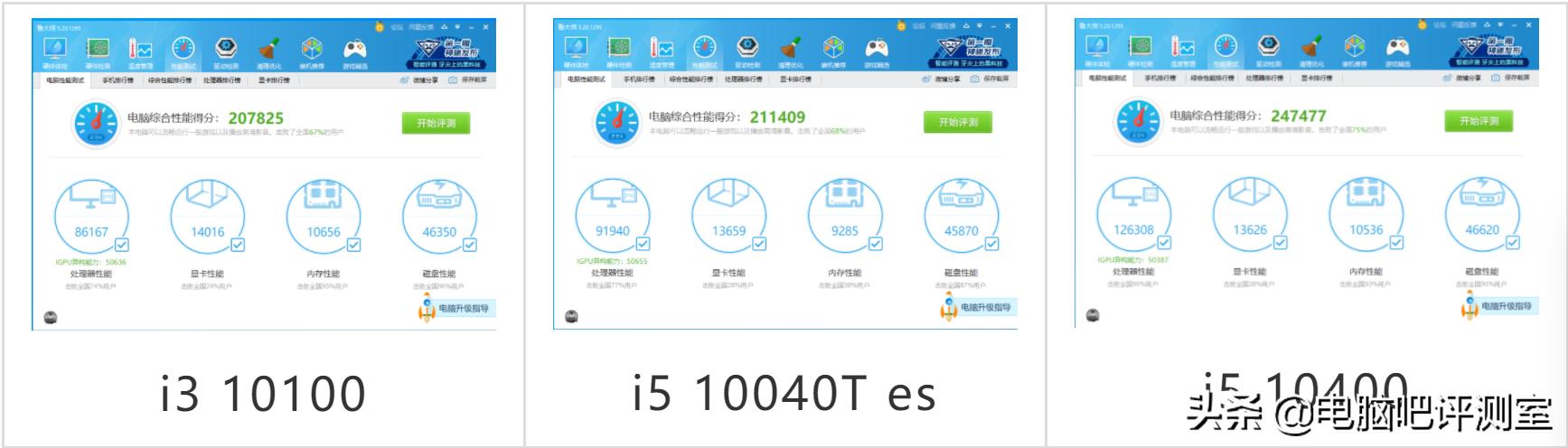Open 温度管理 in the i3 10100 window

[x=141, y=51]
